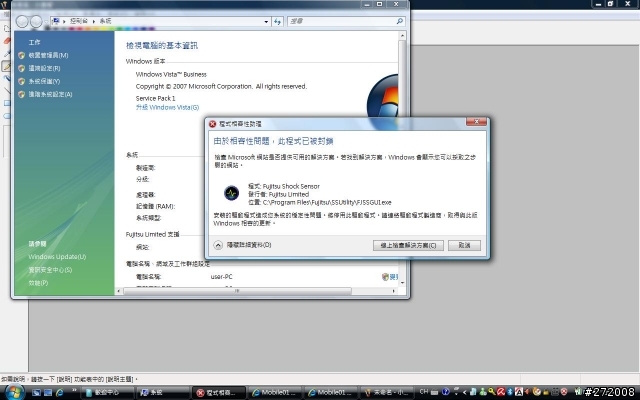Screen dimensions: 640x400
Task: Click the Windows Update(U) link
Action: [57, 257]
